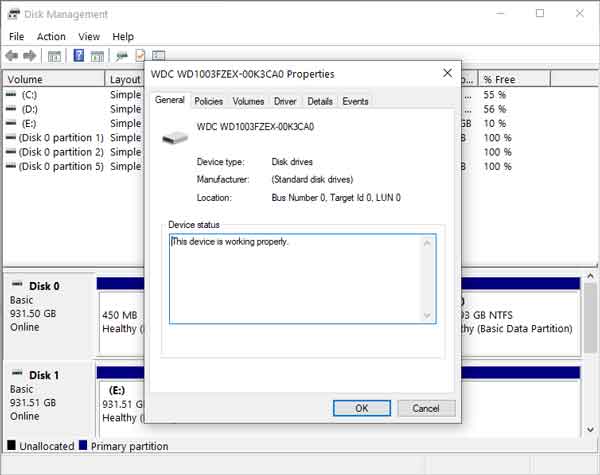Click the Disk 1 drive icon
This screenshot has height=475, width=600.
pos(17,373)
